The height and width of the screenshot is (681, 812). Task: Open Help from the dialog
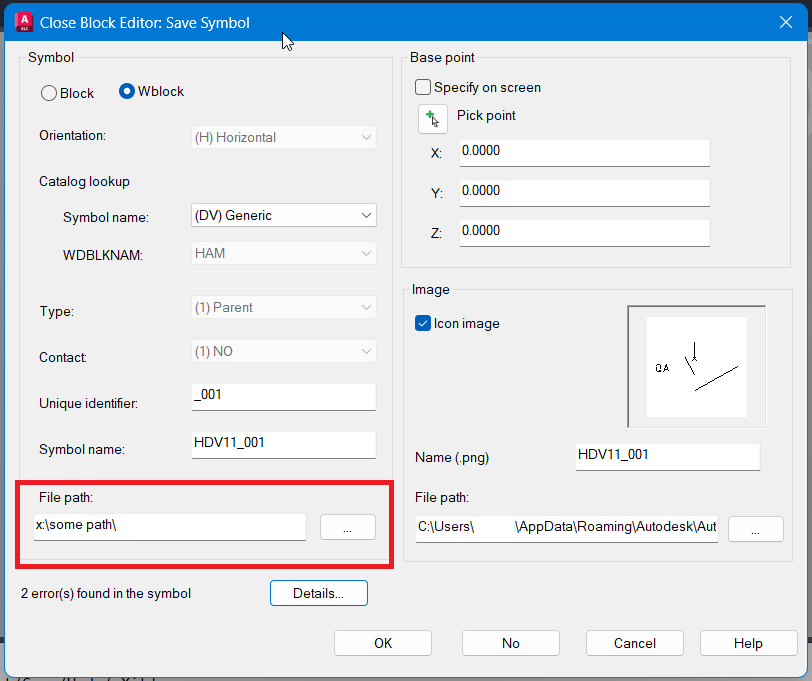coord(748,643)
